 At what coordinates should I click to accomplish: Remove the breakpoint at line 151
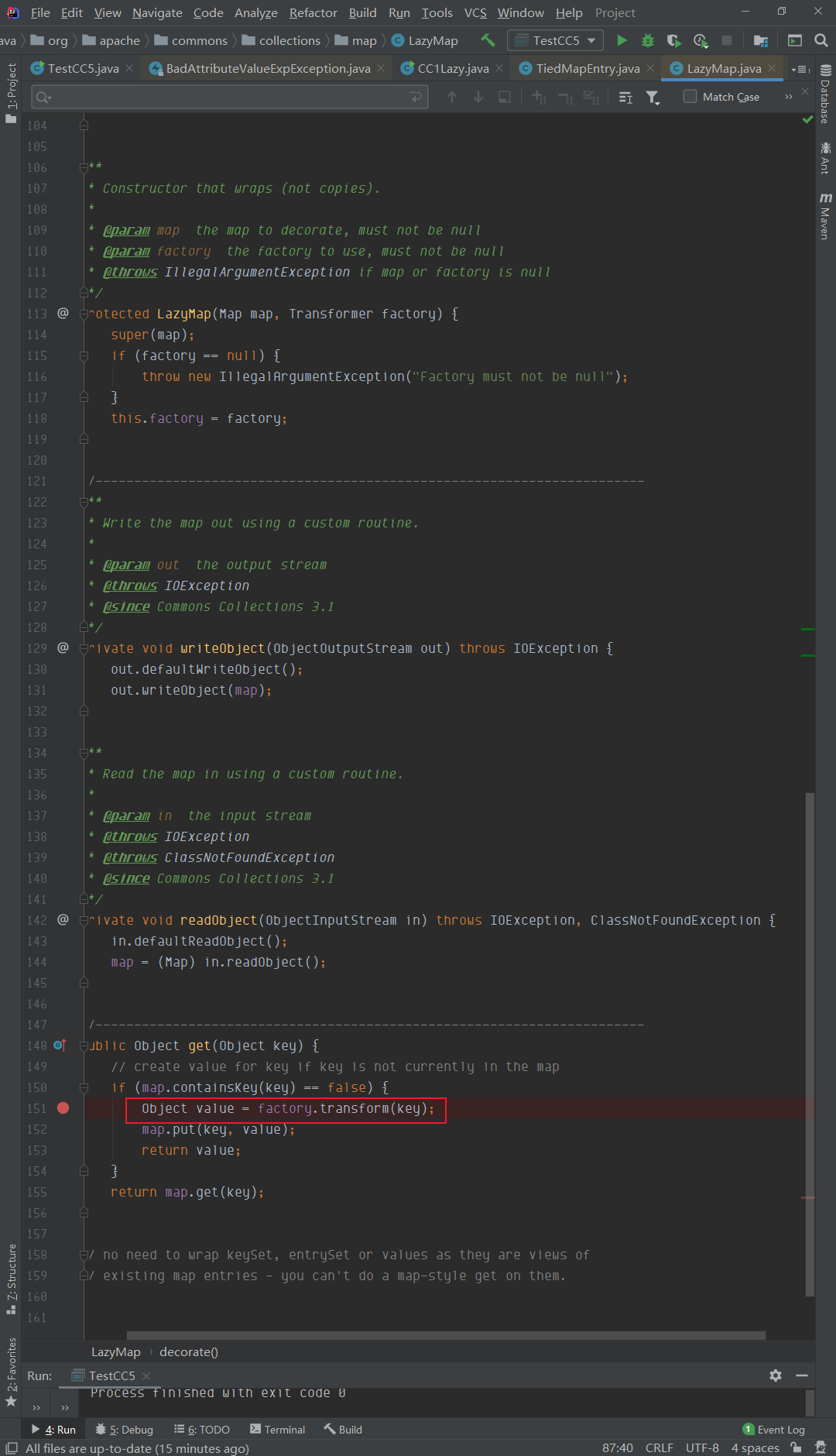coord(63,1108)
